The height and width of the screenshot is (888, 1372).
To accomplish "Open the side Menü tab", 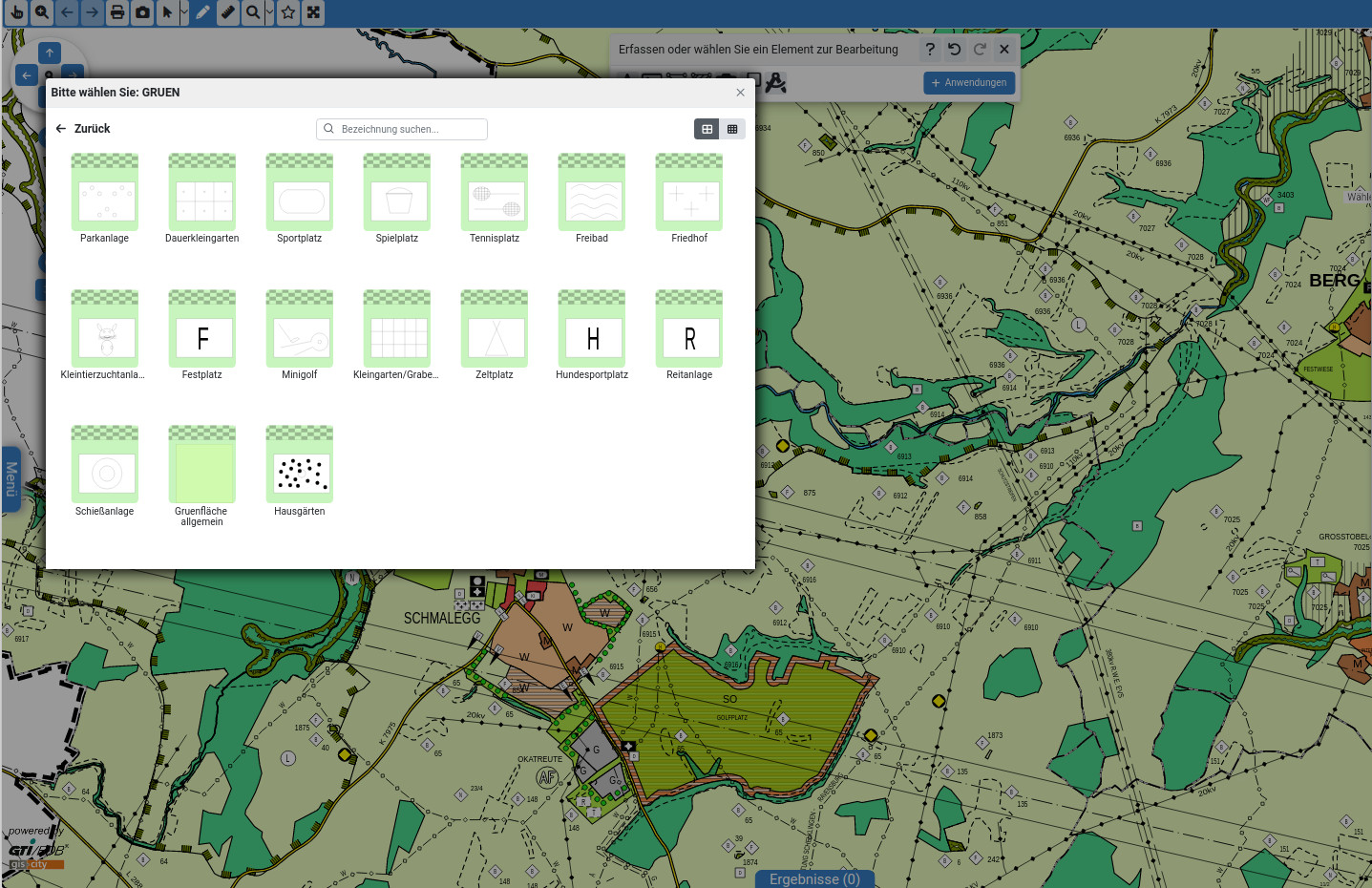I will [11, 479].
